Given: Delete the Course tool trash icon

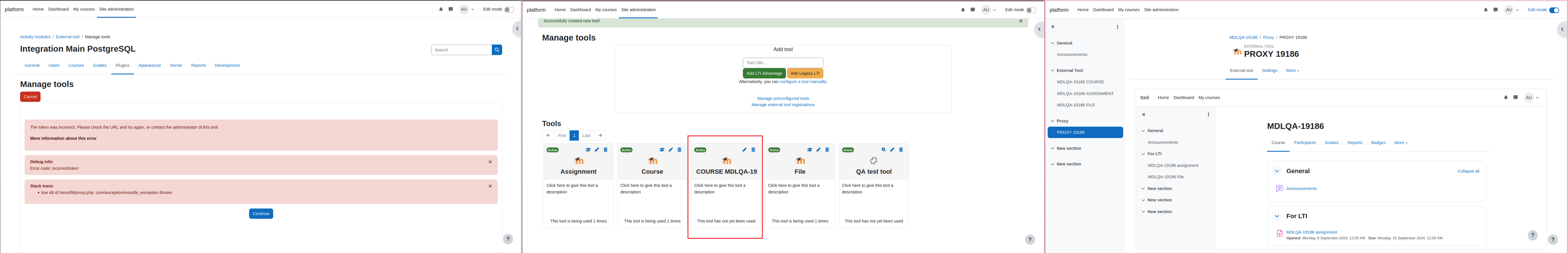Looking at the screenshot, I should click(679, 149).
